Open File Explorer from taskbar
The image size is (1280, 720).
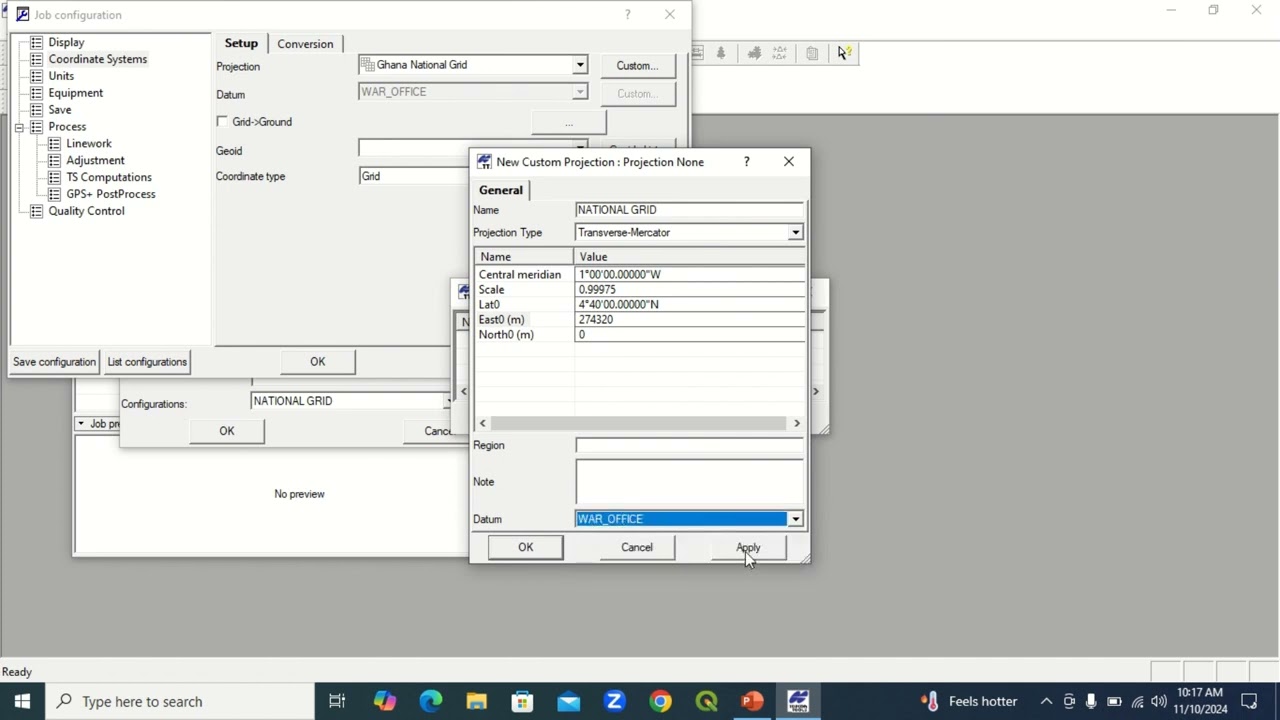tap(476, 701)
